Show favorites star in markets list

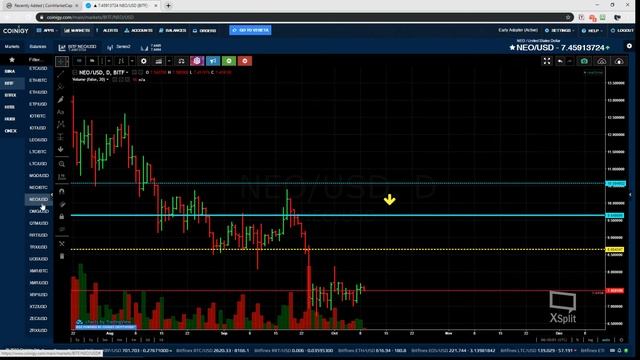point(12,60)
